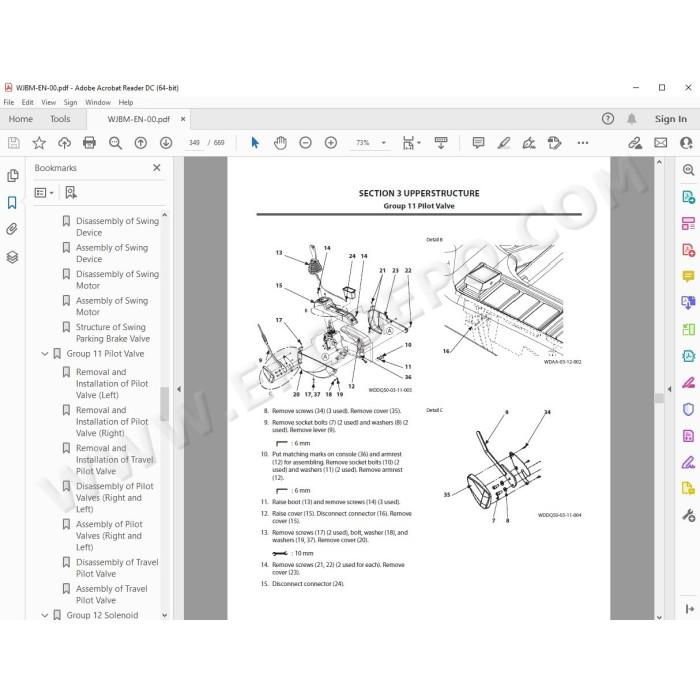This screenshot has height=700, width=700.
Task: Open the Edit menu
Action: pos(28,102)
